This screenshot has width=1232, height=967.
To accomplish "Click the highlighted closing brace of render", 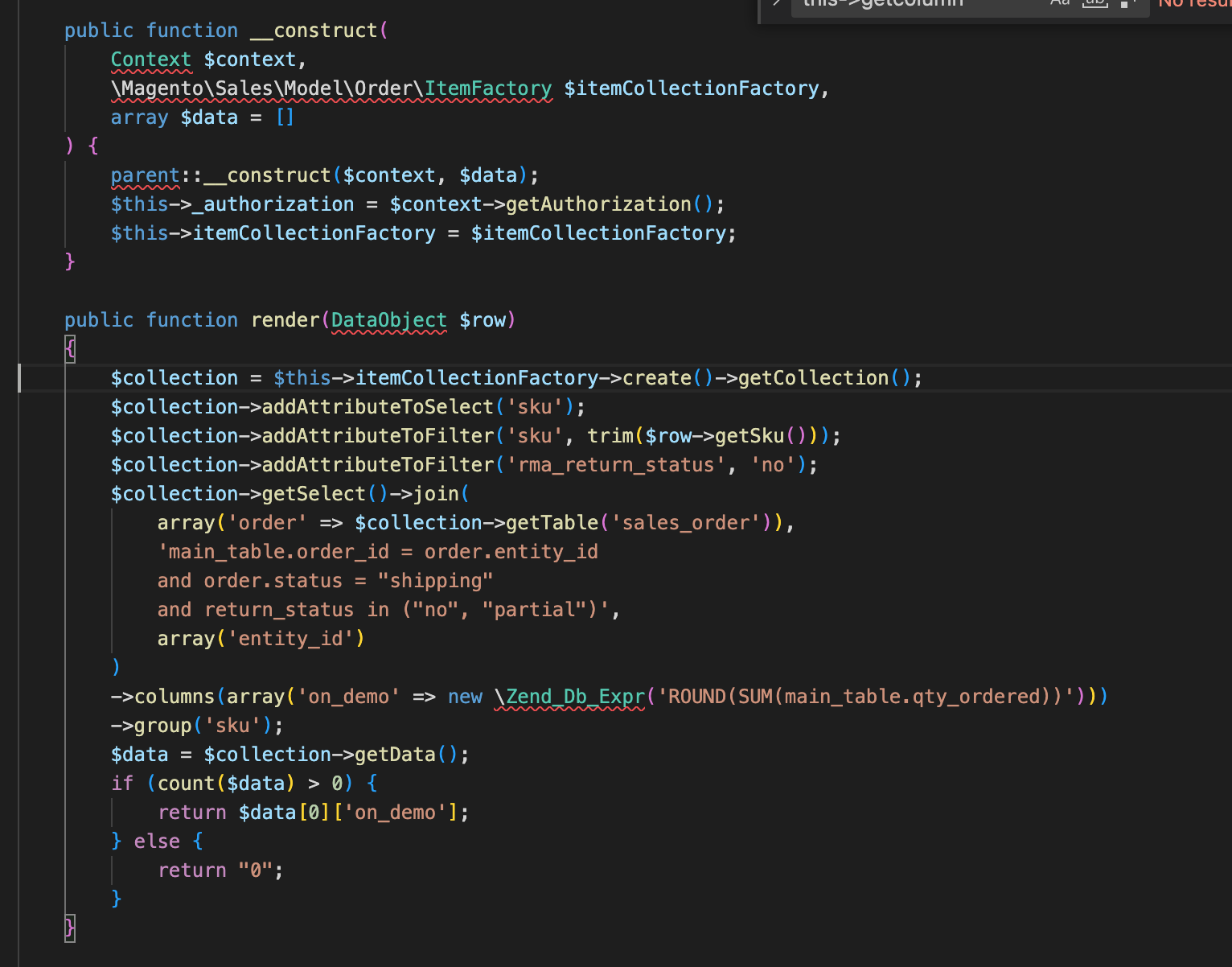I will tap(70, 928).
